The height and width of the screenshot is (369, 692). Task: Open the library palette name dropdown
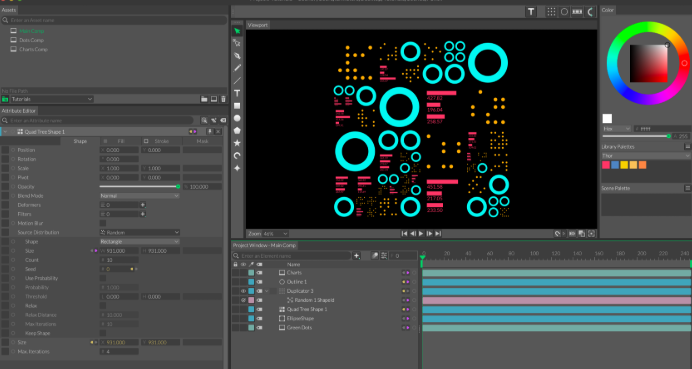point(646,156)
